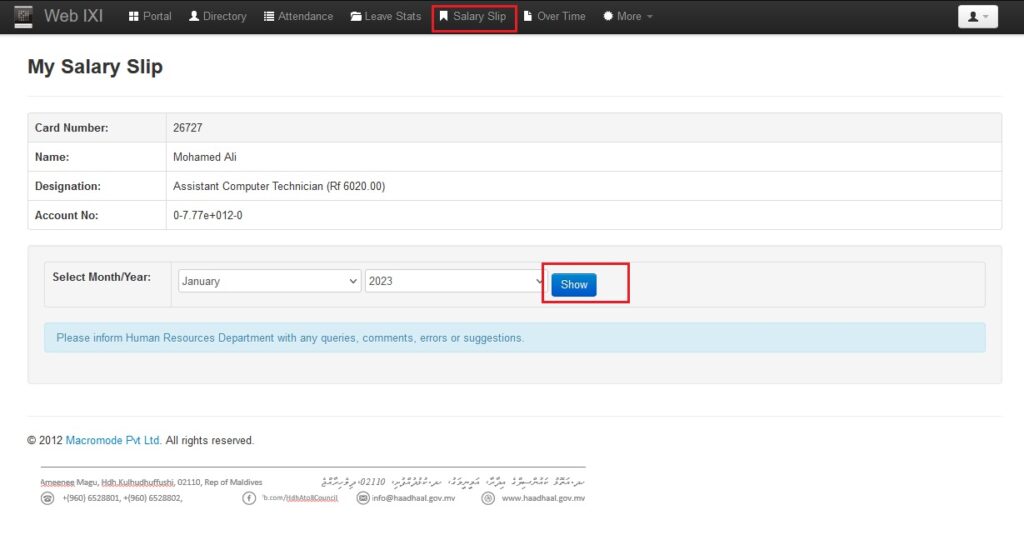
Task: Click the Directory person icon
Action: pyautogui.click(x=194, y=17)
